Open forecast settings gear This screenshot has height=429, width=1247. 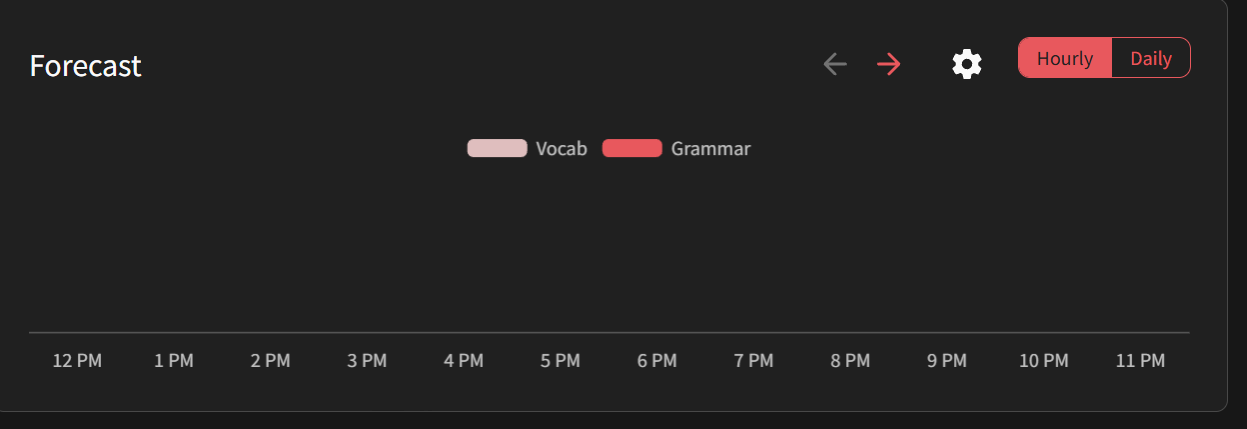pos(967,65)
